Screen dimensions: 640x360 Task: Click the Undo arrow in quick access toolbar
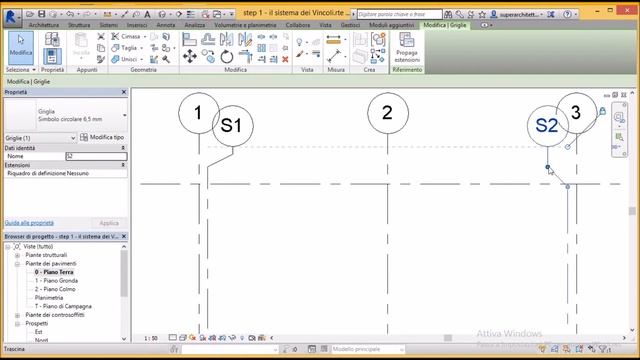pyautogui.click(x=70, y=14)
